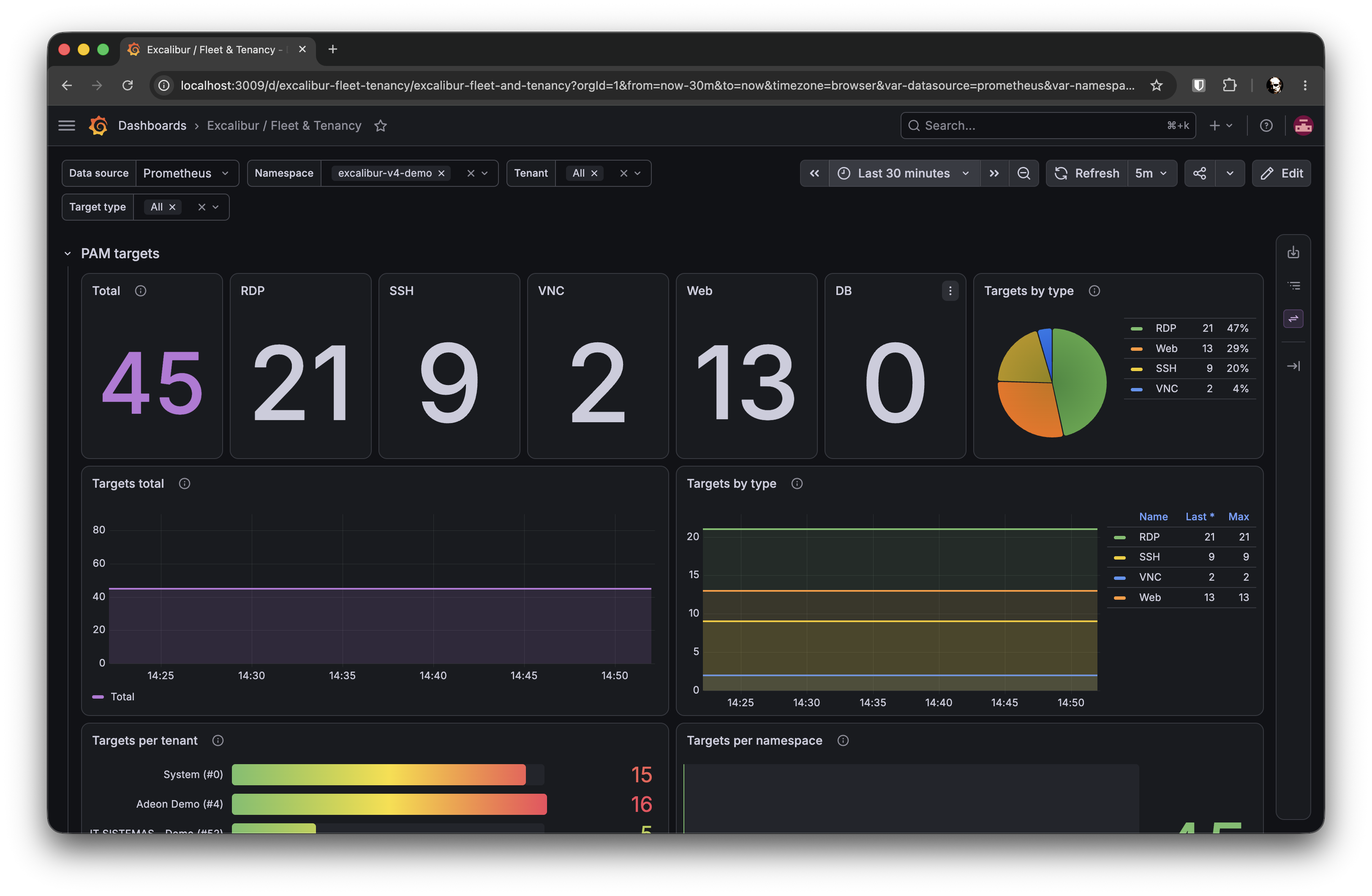
Task: Clear the Target type filter
Action: (x=201, y=207)
